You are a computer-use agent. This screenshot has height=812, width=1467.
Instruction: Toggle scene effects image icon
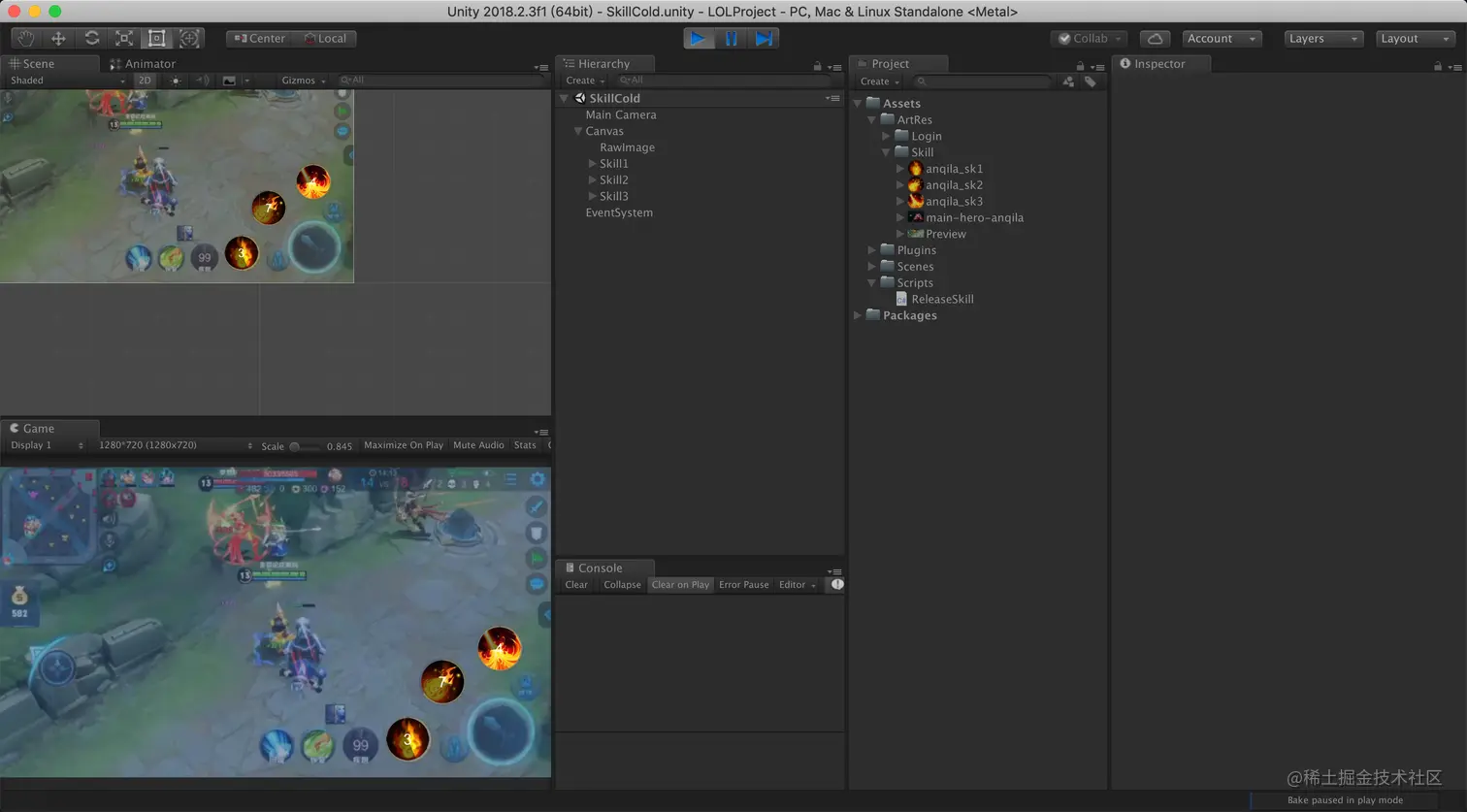pos(229,81)
